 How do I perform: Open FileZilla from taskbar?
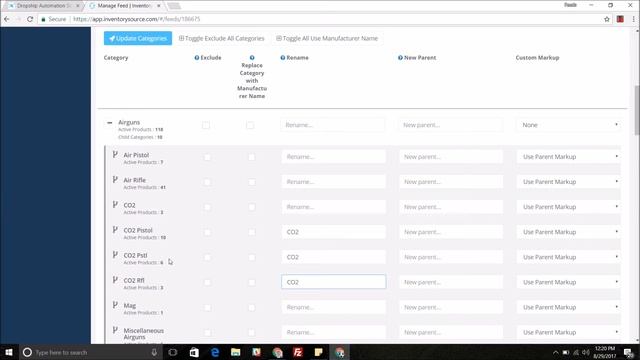298,352
